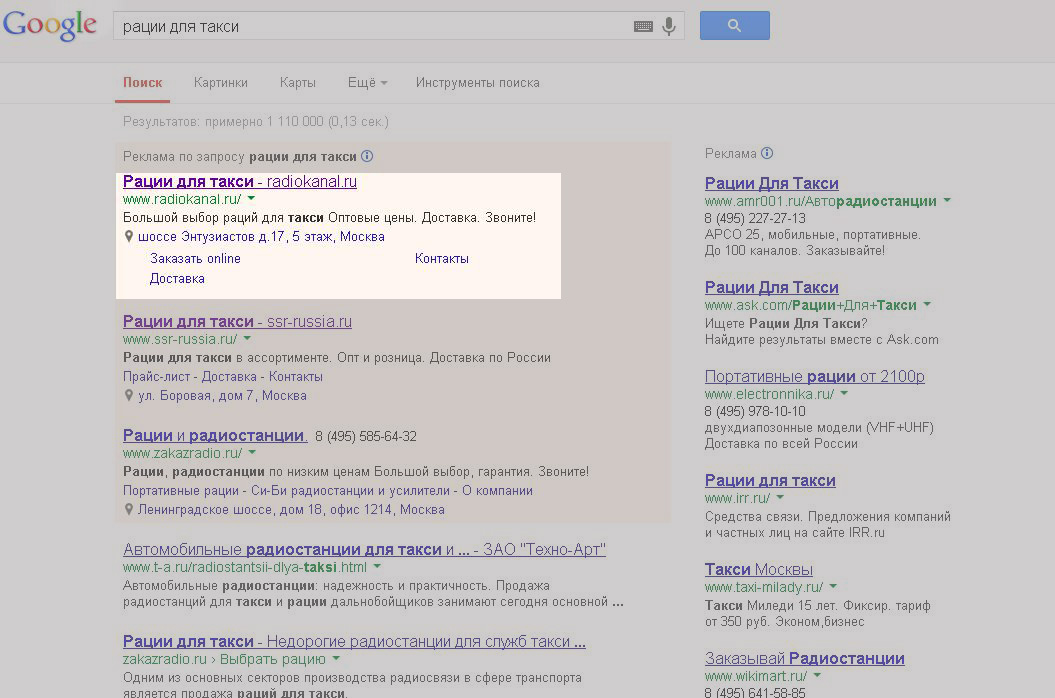Open Инструменты поиска
1055x698 pixels.
tap(478, 82)
